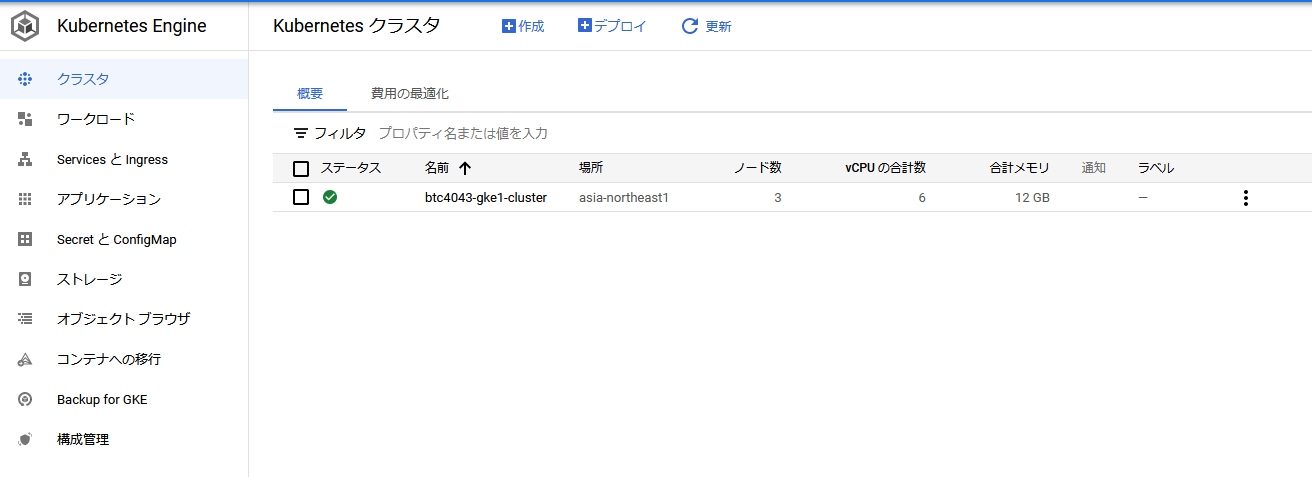Click the ステータス column header

351,168
